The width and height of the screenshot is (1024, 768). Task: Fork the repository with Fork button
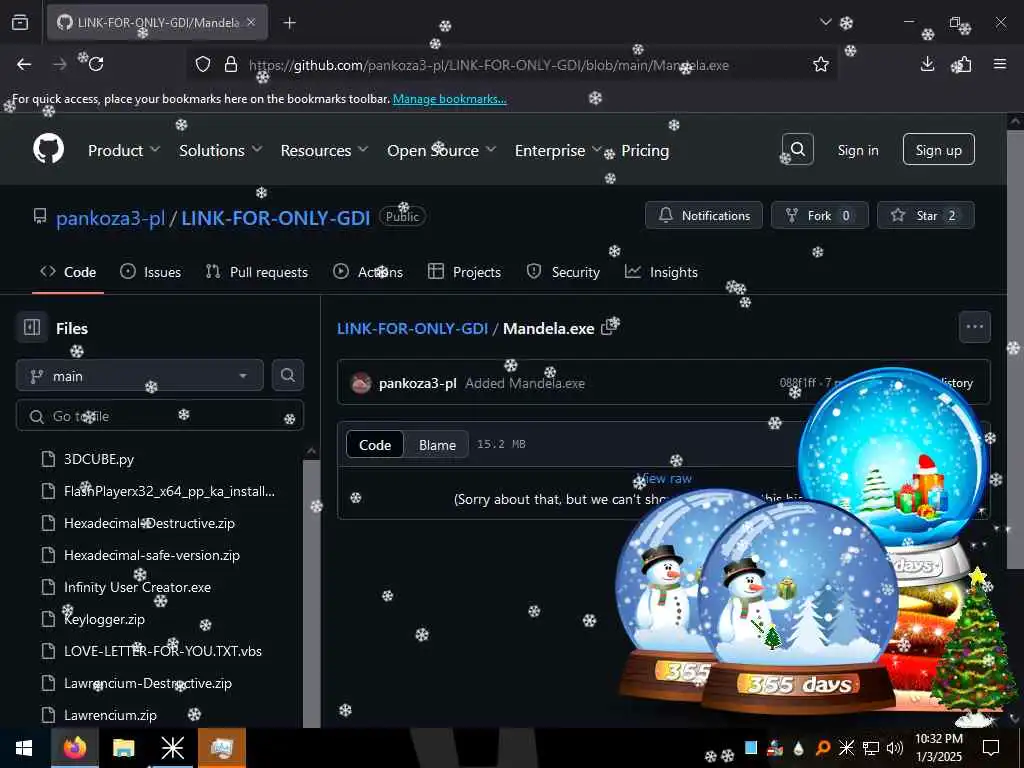coord(820,216)
